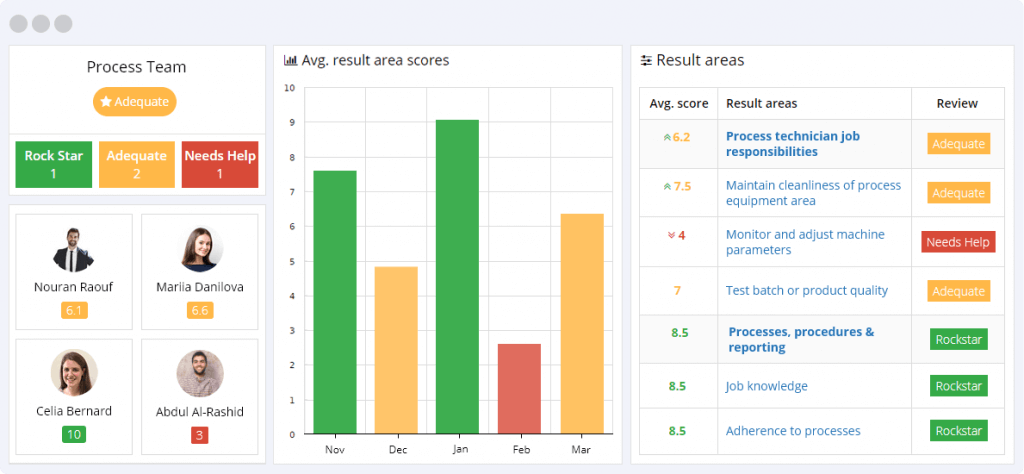
Task: Open the Job knowledge result area
Action: [x=766, y=386]
